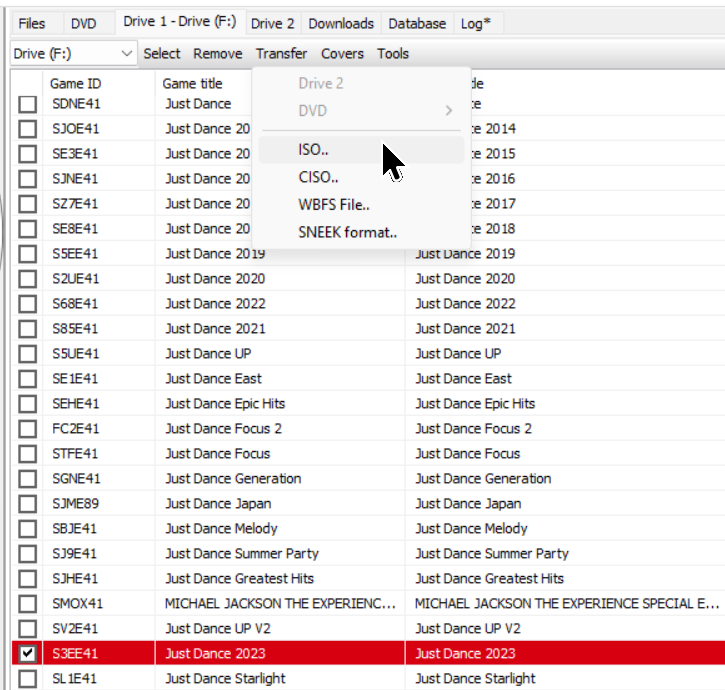Check the box for SJOE41
725x690 pixels.
28,129
